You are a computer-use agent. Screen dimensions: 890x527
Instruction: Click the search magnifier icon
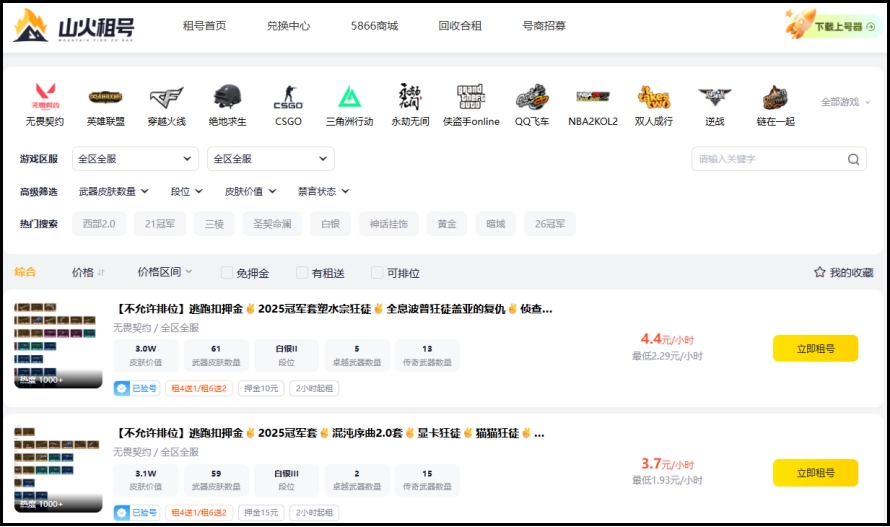tap(853, 159)
